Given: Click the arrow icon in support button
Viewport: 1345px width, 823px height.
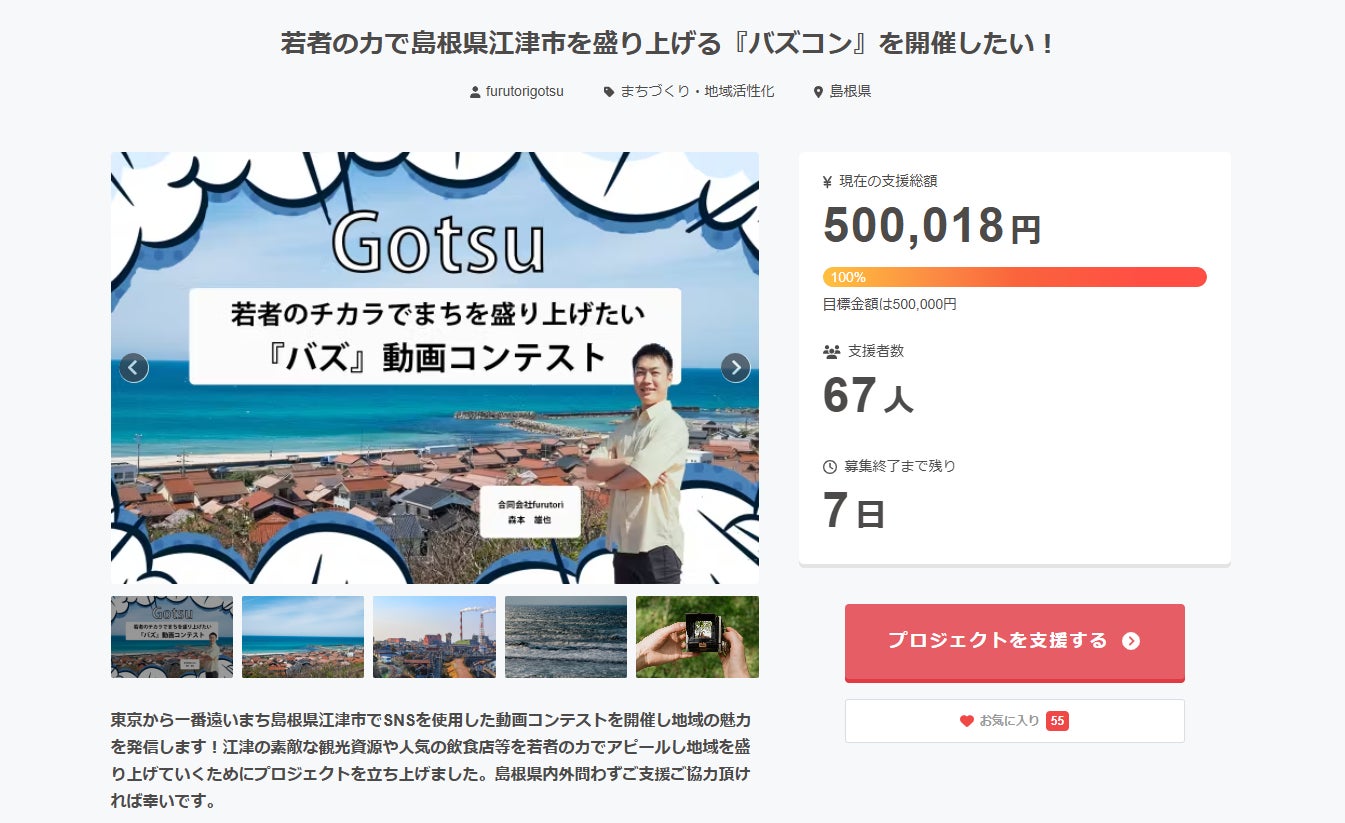Looking at the screenshot, I should [1131, 641].
